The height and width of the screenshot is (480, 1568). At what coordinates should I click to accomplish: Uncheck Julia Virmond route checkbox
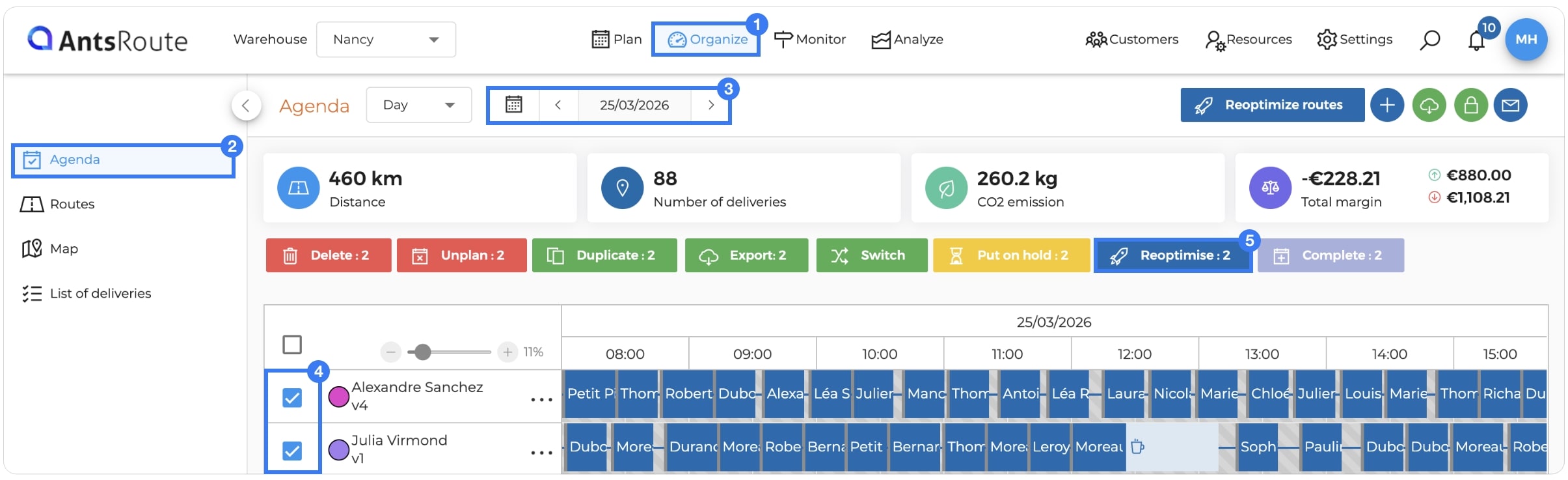(292, 451)
